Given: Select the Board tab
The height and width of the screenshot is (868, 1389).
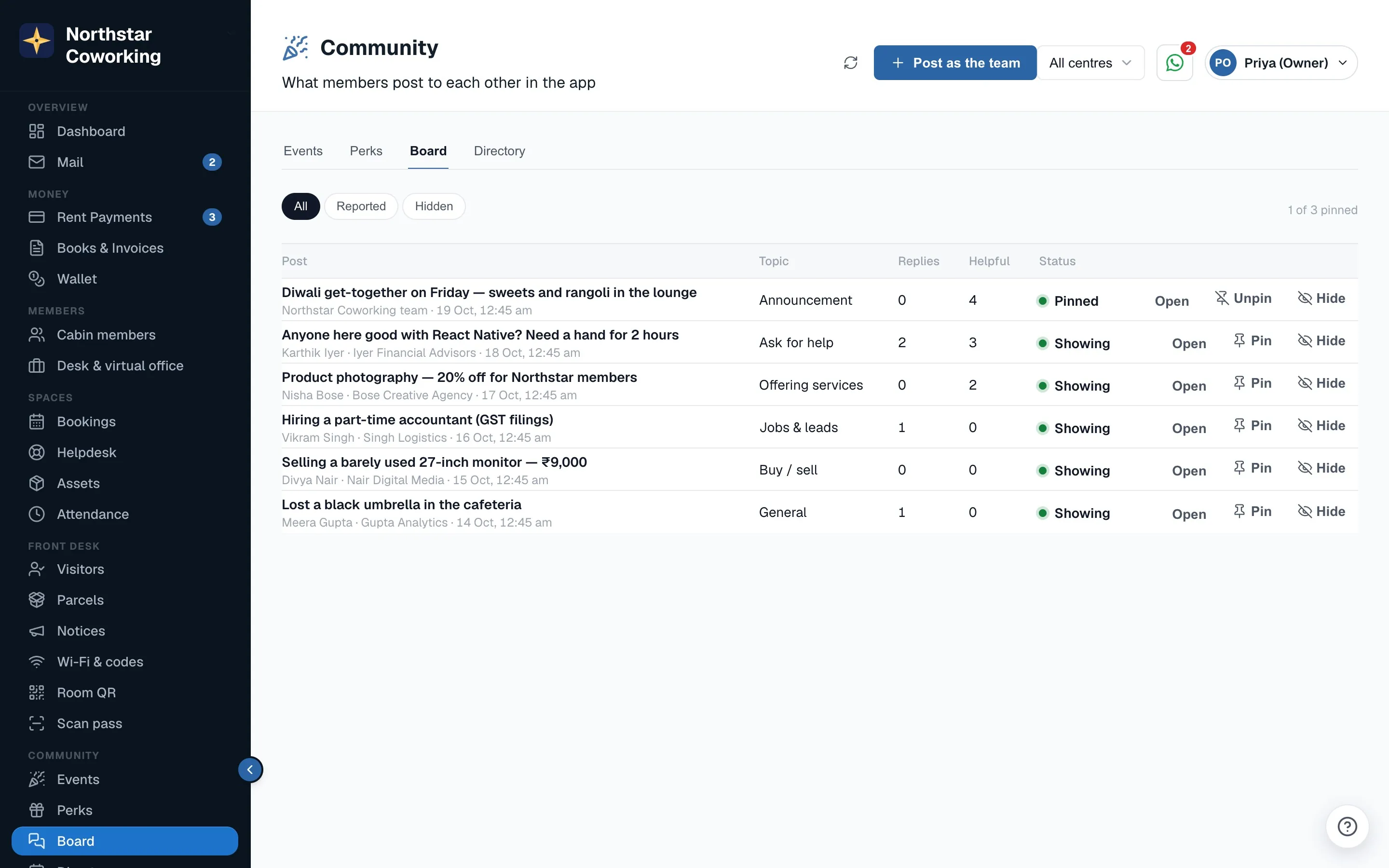Looking at the screenshot, I should (x=428, y=151).
